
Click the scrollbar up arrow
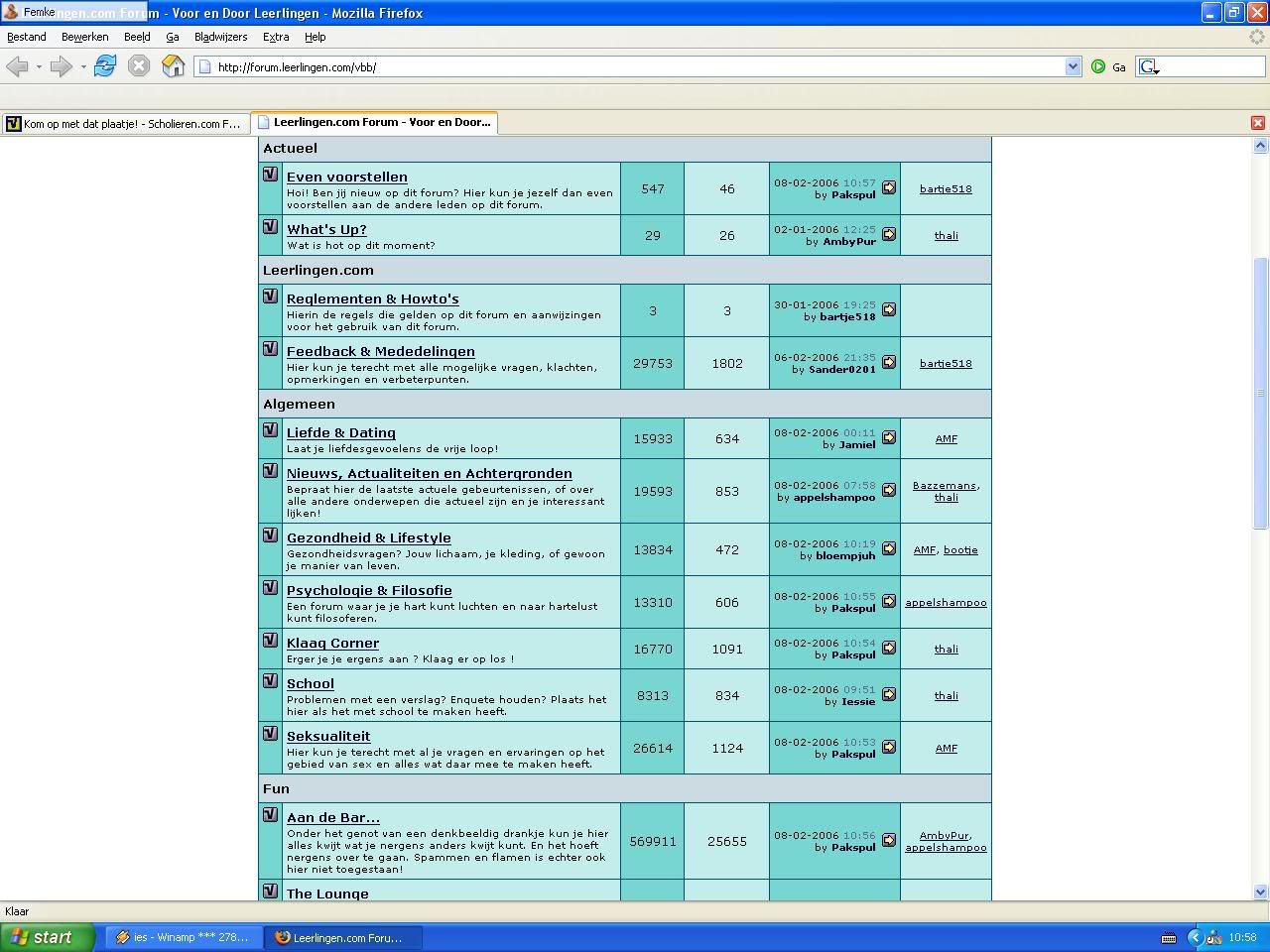click(1261, 146)
